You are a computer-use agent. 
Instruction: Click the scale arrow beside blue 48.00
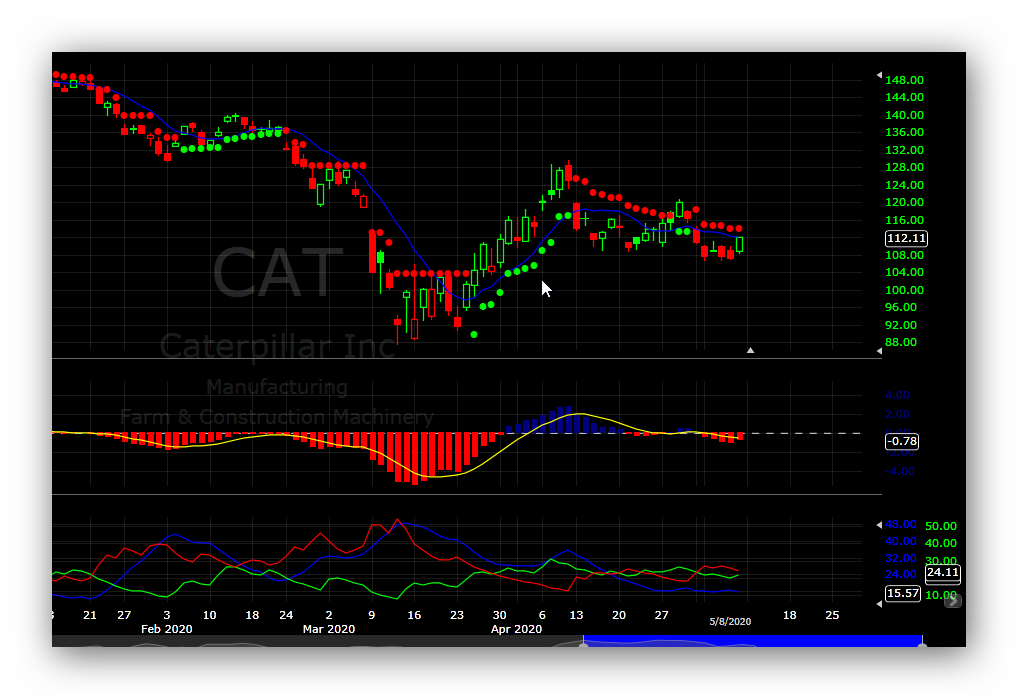click(879, 524)
